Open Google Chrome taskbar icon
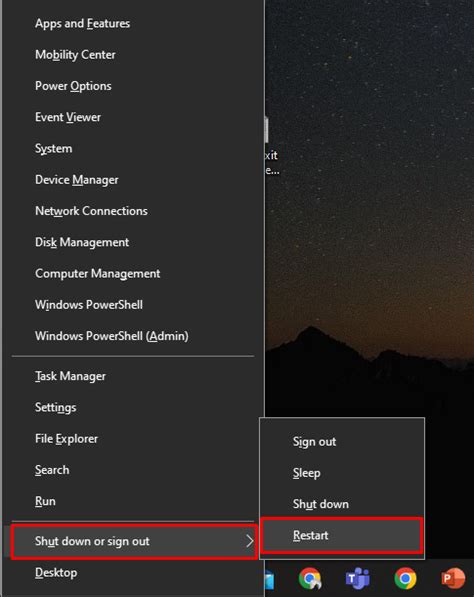This screenshot has width=474, height=597. tap(405, 578)
